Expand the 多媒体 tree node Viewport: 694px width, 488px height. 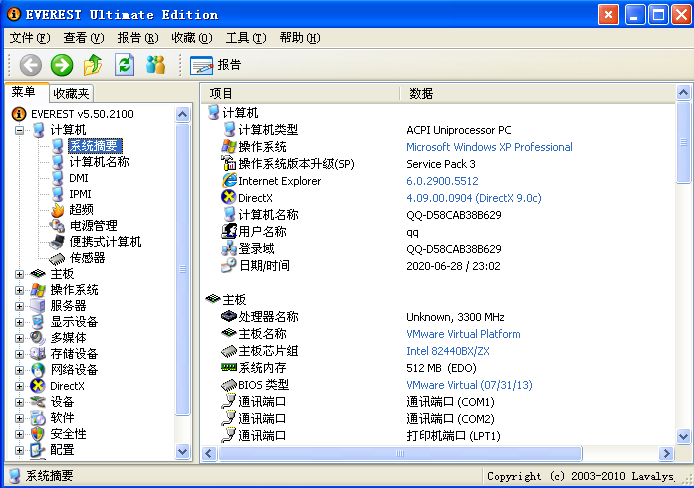pyautogui.click(x=19, y=338)
